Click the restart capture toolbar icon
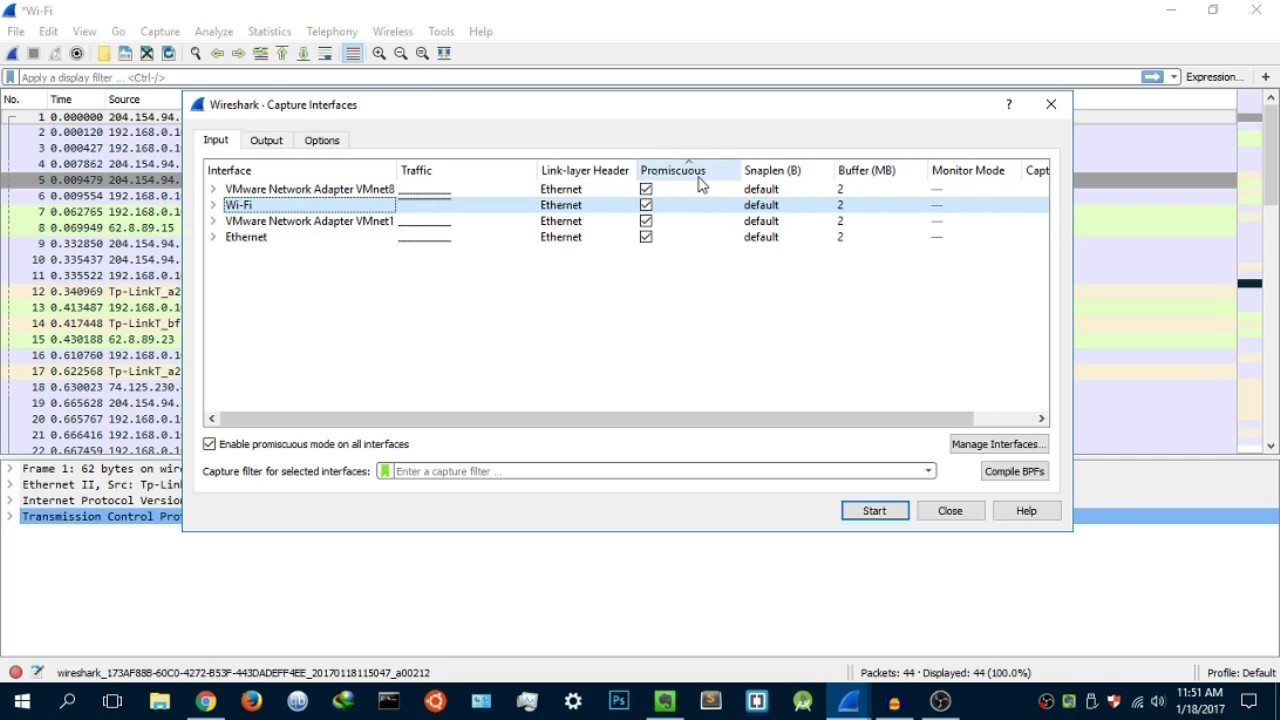 (x=55, y=54)
